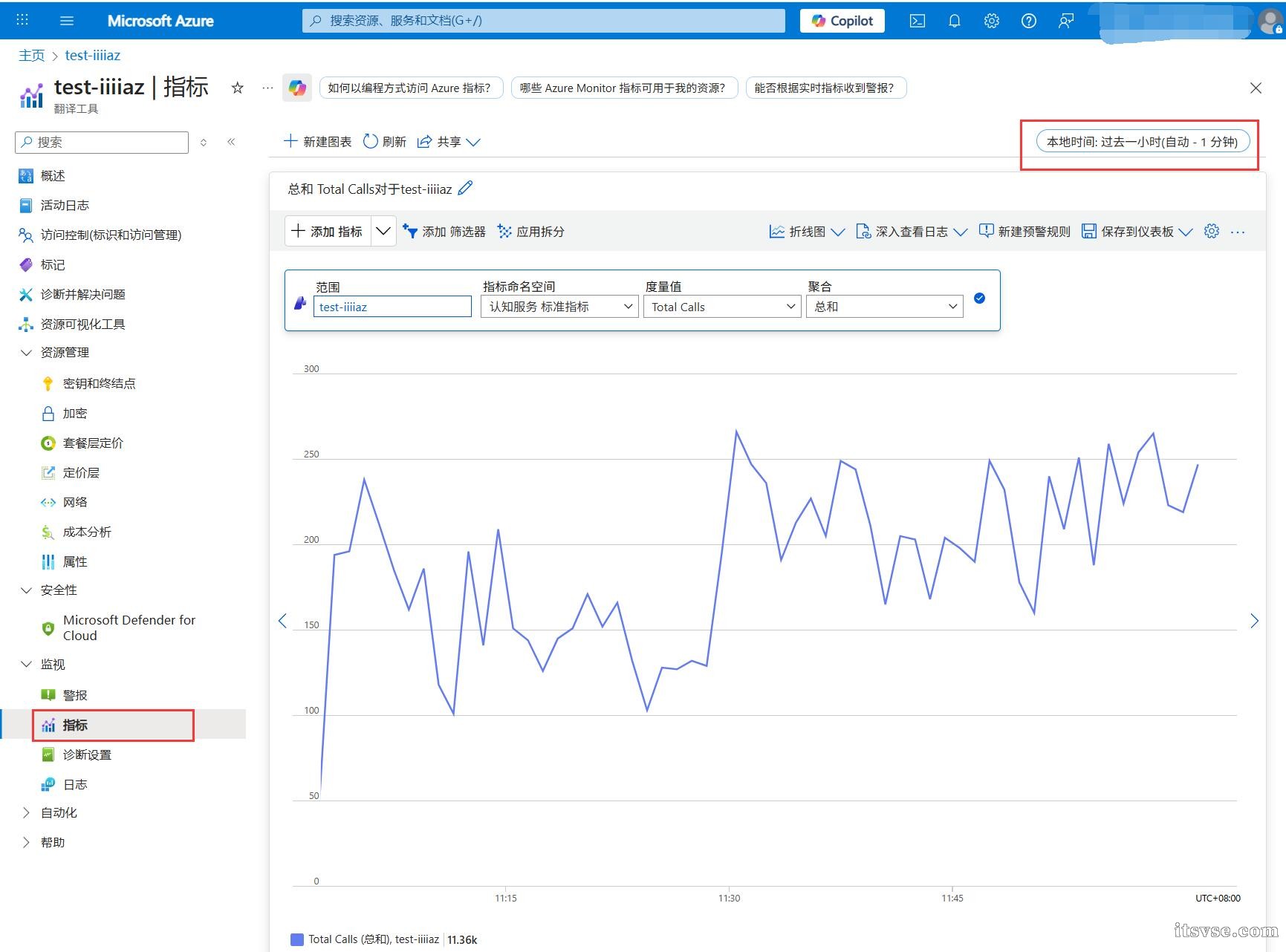The height and width of the screenshot is (952, 1286).
Task: Open Azure Cloud Shell icon
Action: tap(918, 21)
